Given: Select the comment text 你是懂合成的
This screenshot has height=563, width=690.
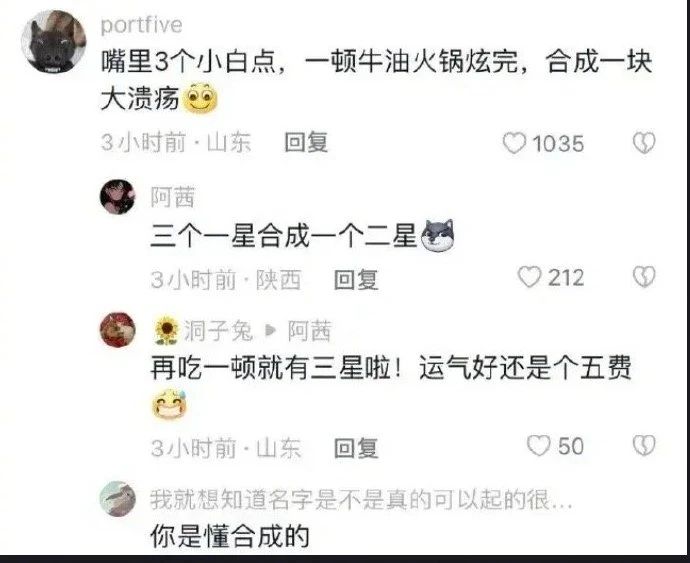Looking at the screenshot, I should coord(230,536).
